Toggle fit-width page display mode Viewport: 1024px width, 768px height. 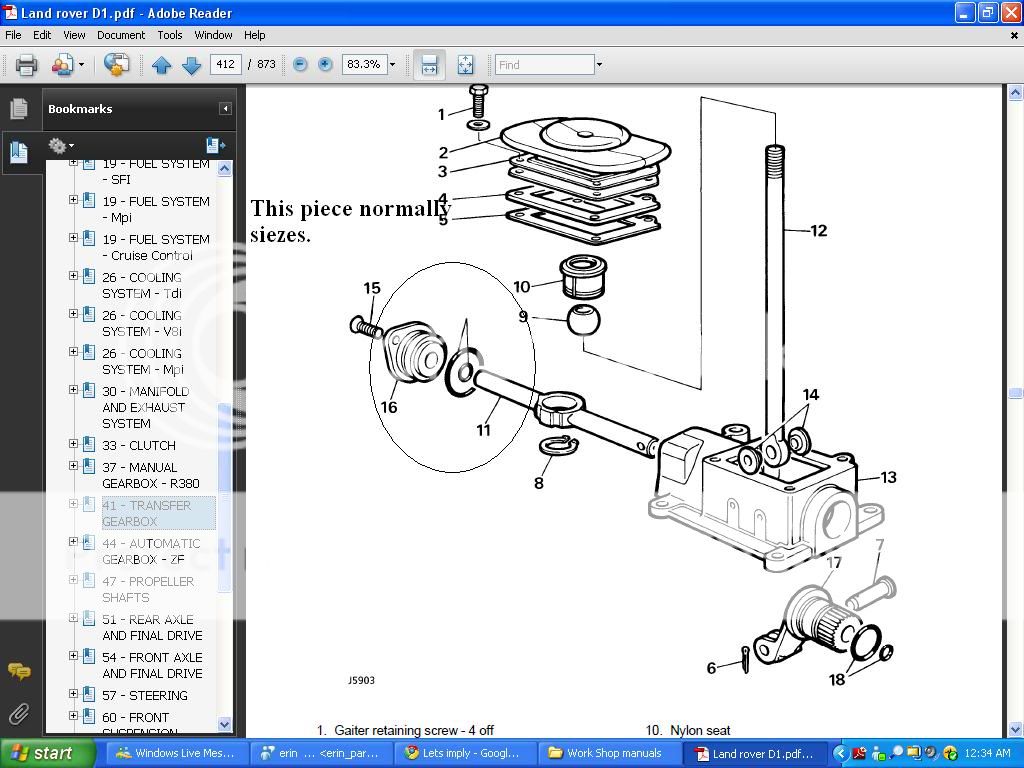[x=428, y=64]
